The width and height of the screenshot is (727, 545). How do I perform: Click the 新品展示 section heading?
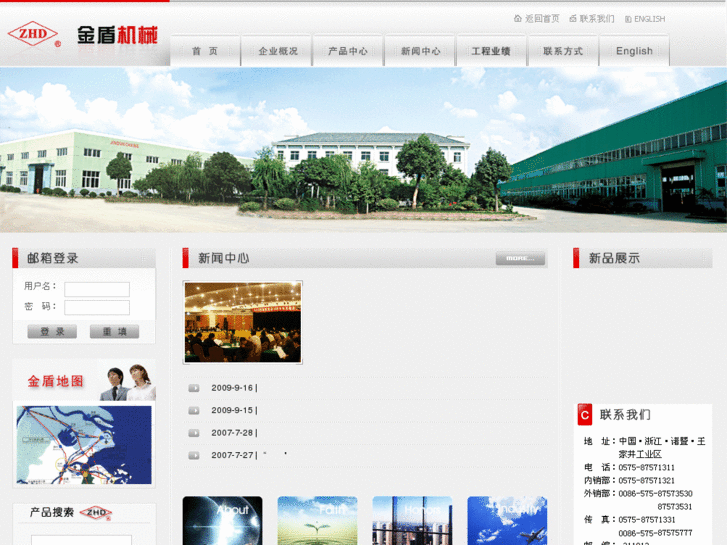click(x=614, y=258)
